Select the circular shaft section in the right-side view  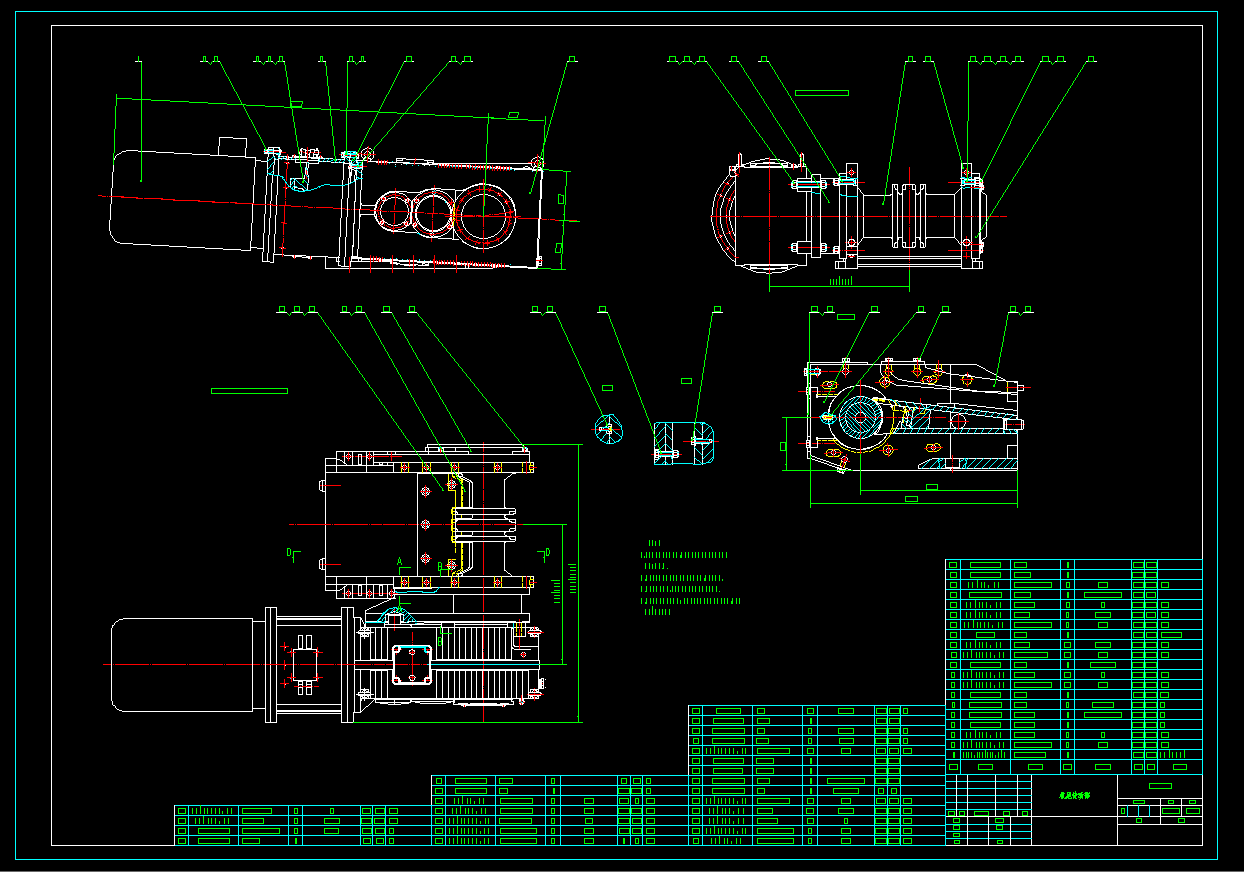860,418
